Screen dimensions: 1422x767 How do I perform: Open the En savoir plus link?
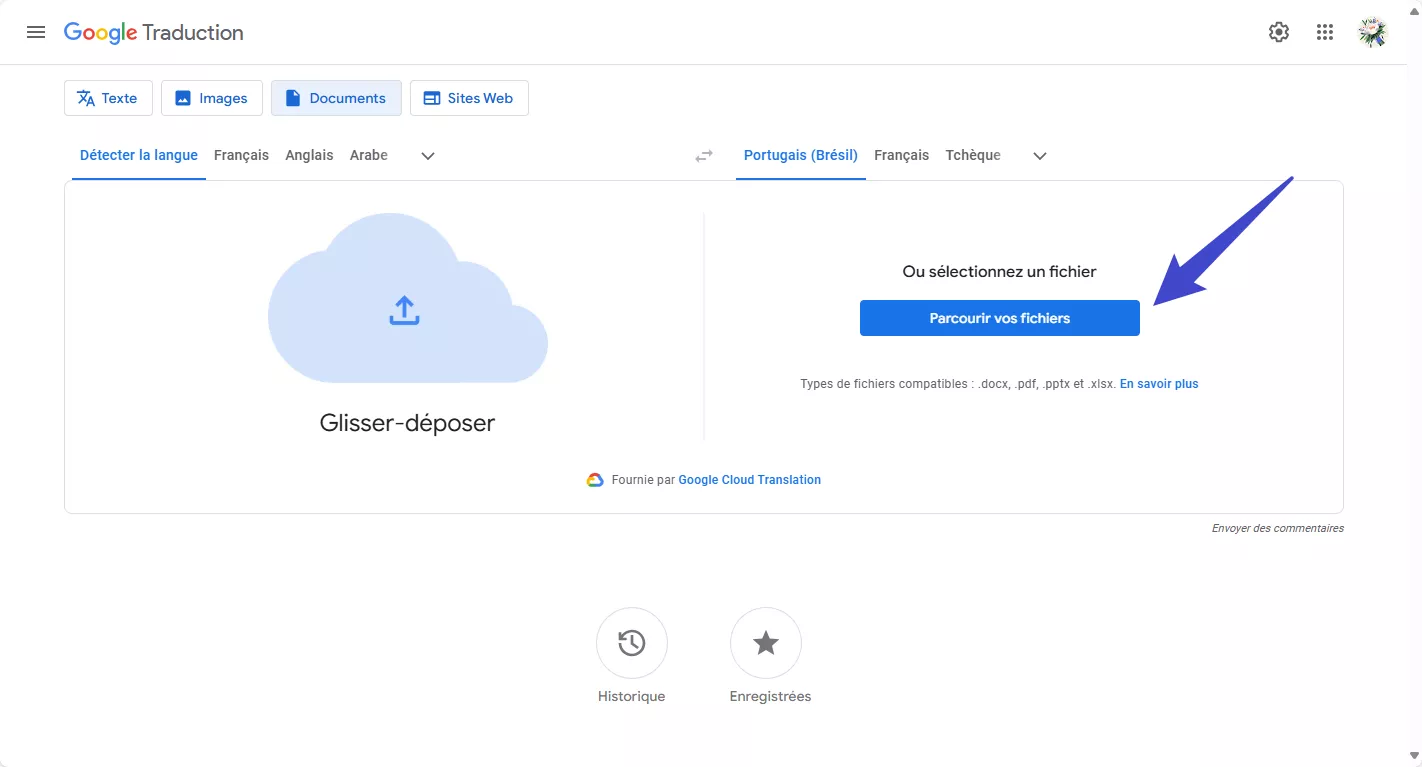(1158, 383)
